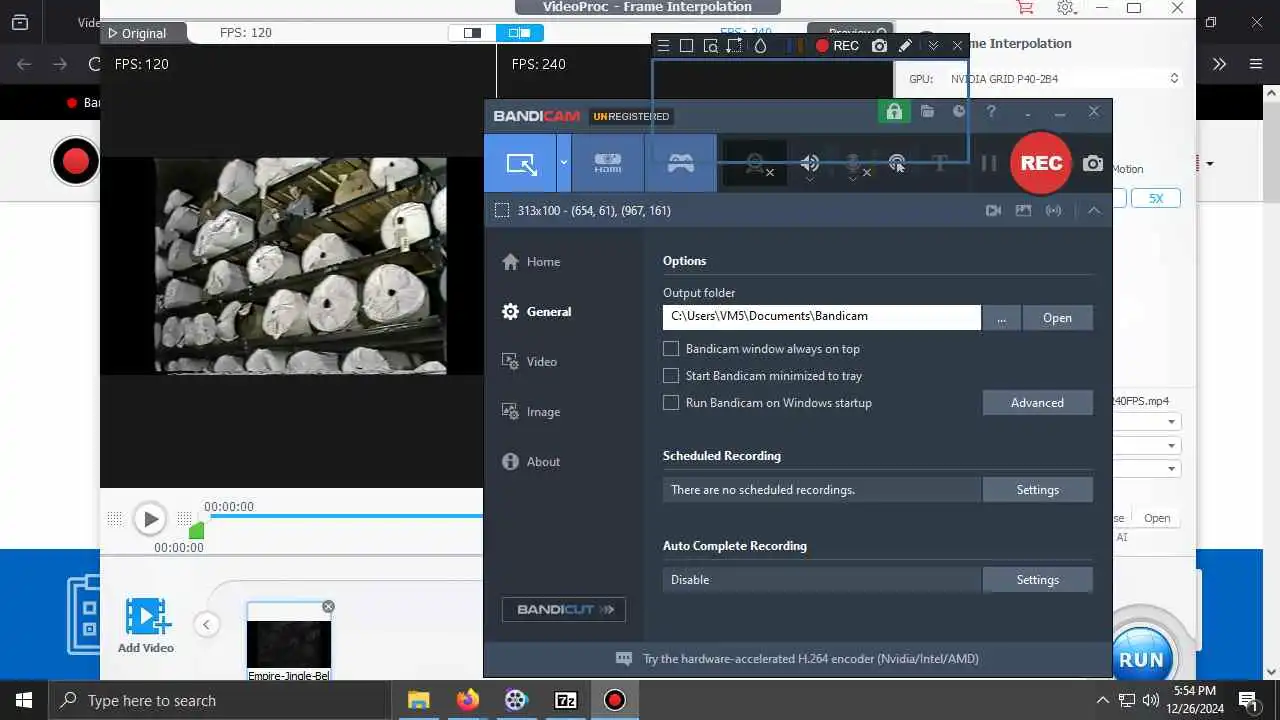The height and width of the screenshot is (720, 1280).
Task: Click the image list icon in status row
Action: point(1023,211)
